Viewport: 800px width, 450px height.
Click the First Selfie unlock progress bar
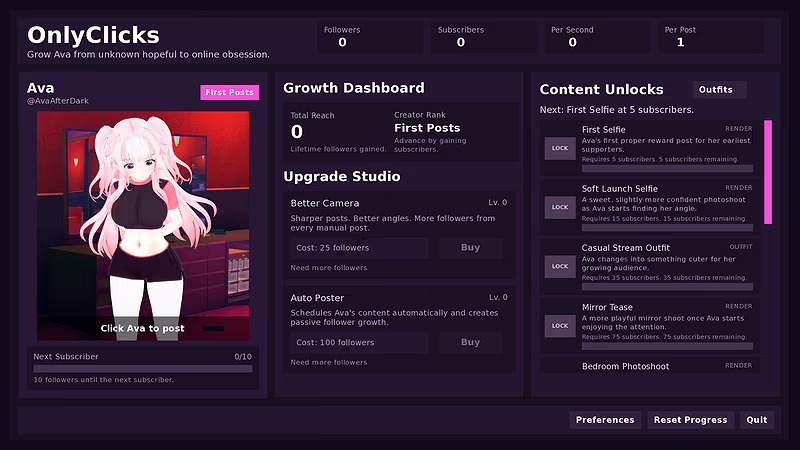(667, 168)
